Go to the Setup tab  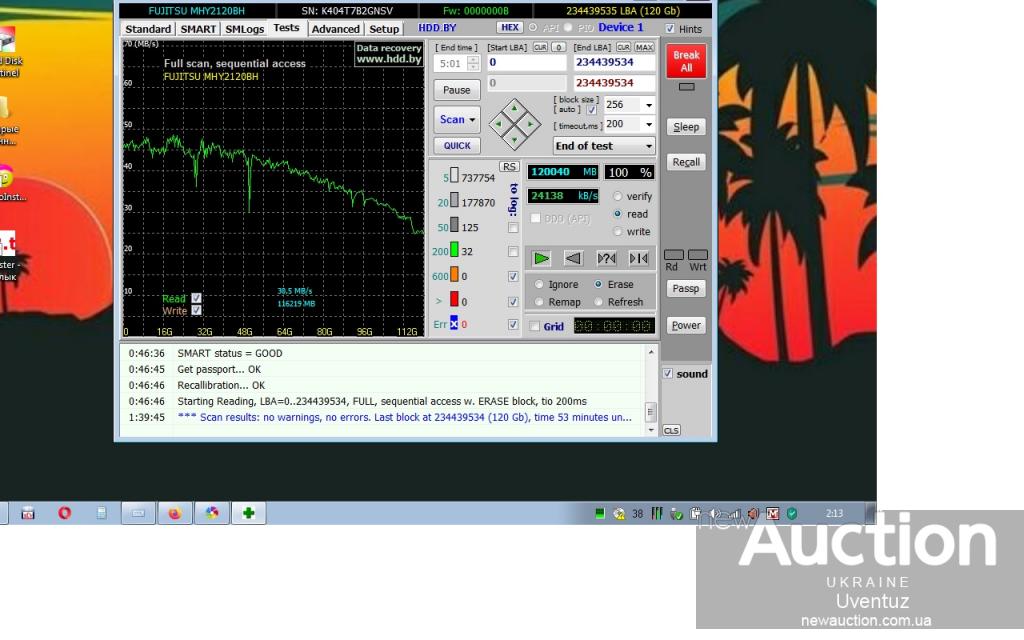coord(384,29)
